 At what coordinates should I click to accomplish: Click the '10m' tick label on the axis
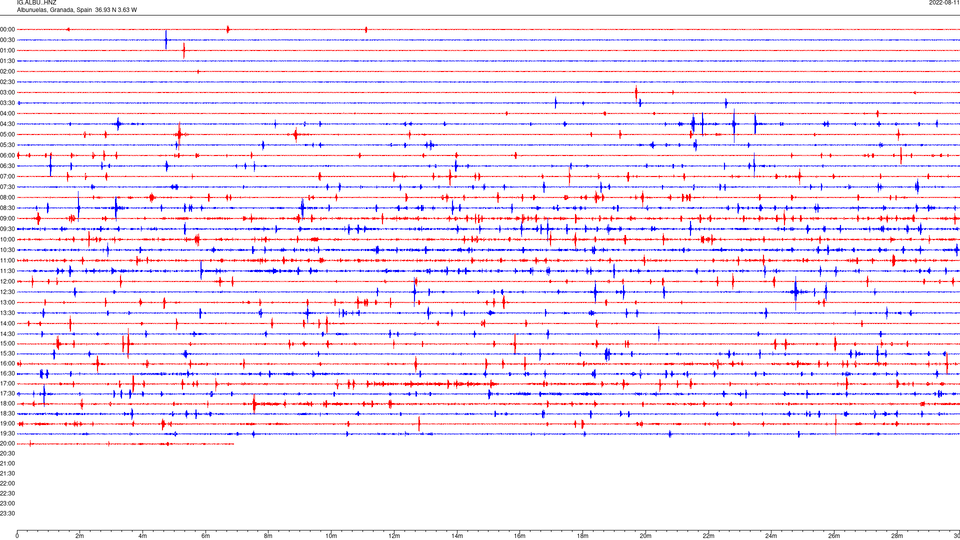pos(331,536)
